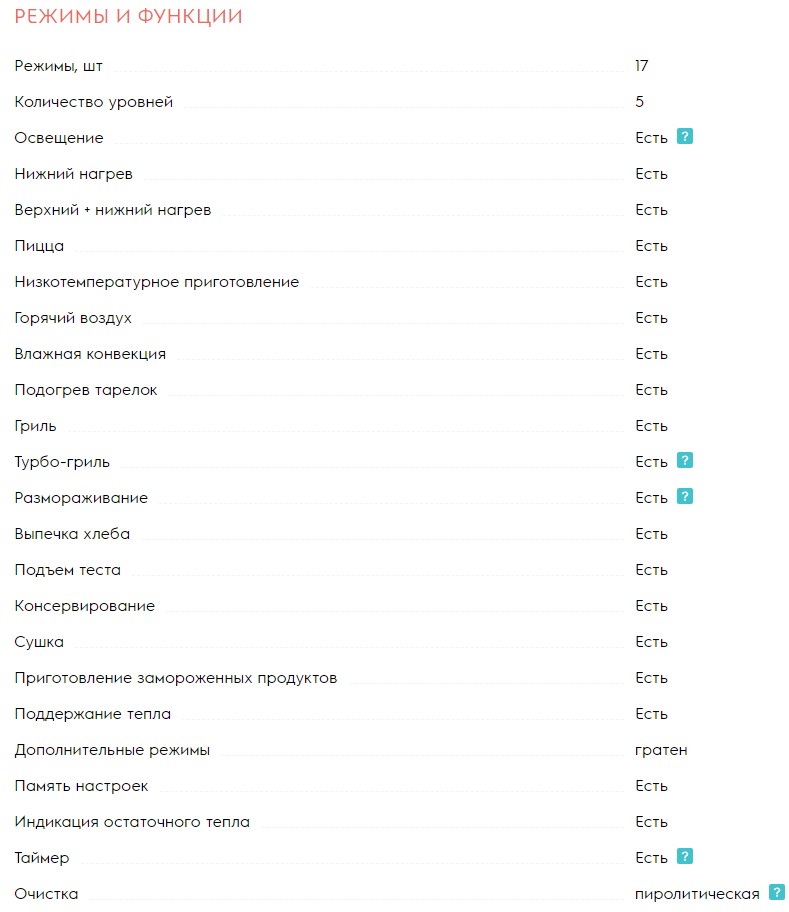Click the help icon next to Освещение

click(x=685, y=136)
